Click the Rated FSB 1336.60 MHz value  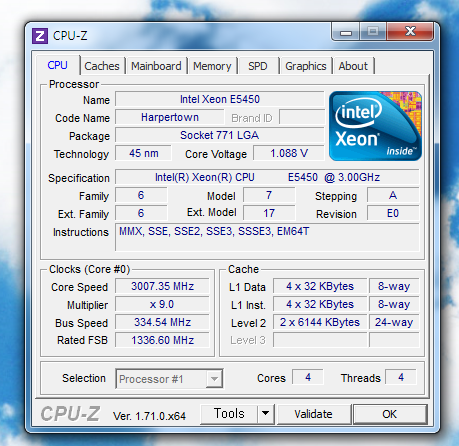(162, 340)
